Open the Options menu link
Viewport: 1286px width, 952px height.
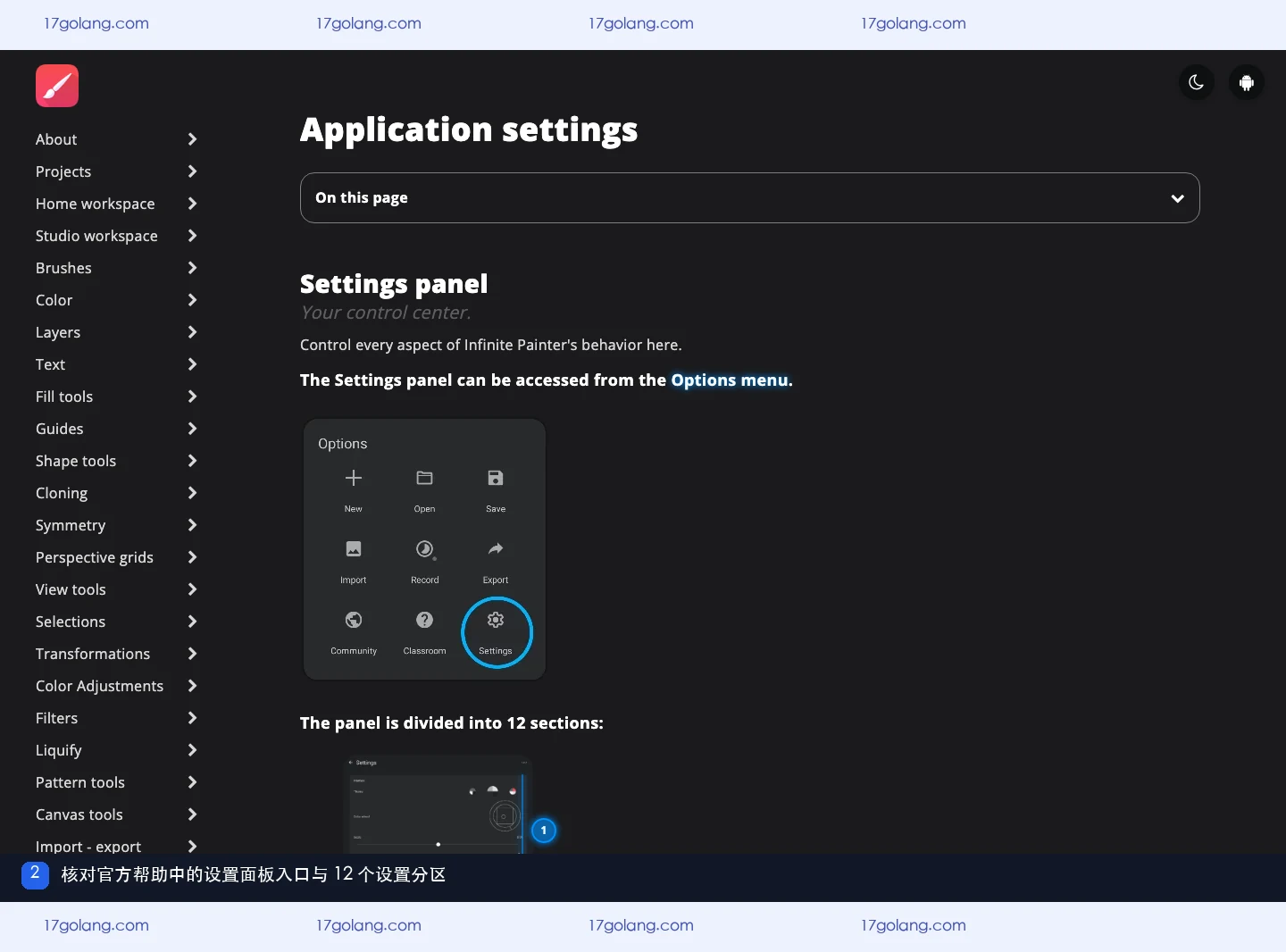point(730,380)
